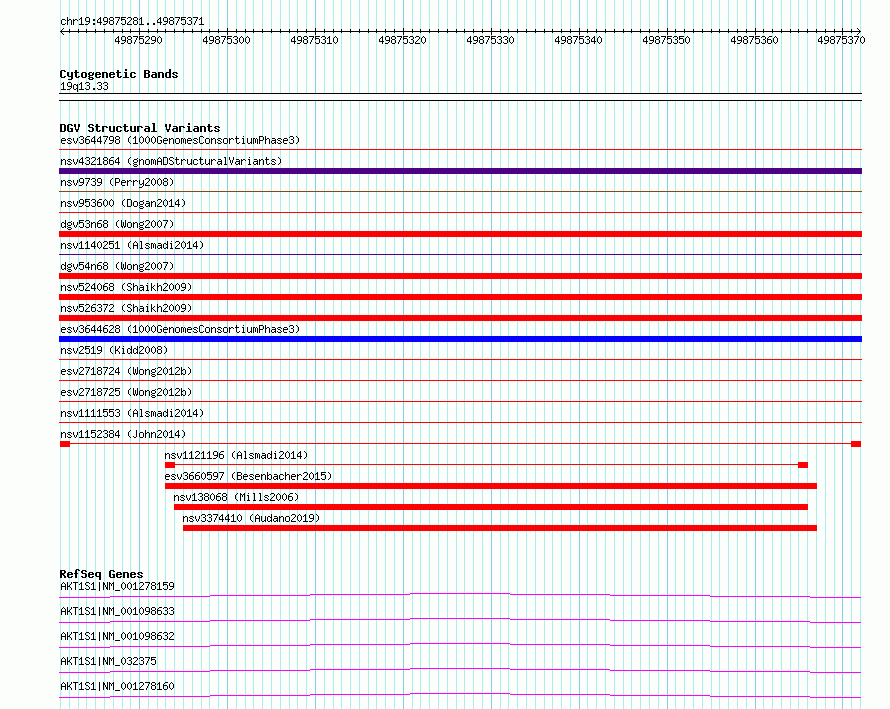Viewport: 890px width, 709px height.
Task: Open the AKT1S1|NM_032375 transcript label
Action: (108, 661)
